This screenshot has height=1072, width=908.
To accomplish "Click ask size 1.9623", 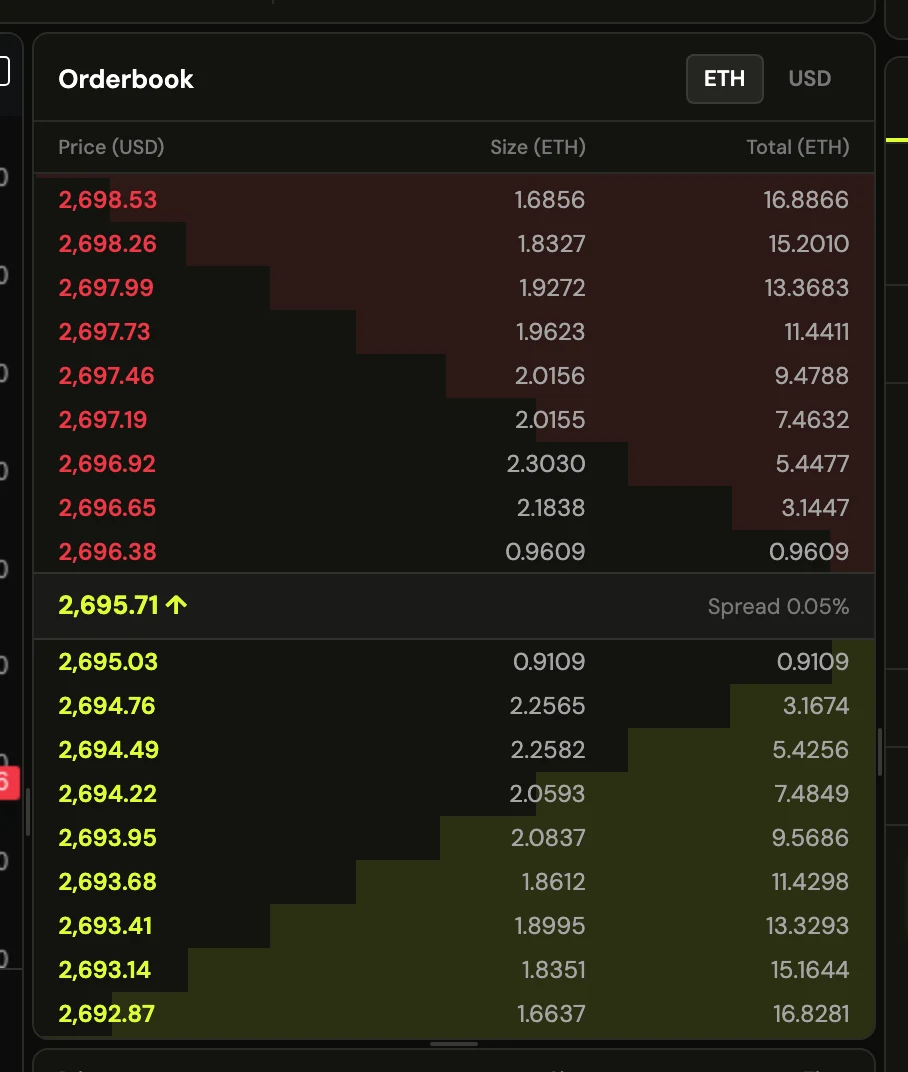I will point(550,332).
